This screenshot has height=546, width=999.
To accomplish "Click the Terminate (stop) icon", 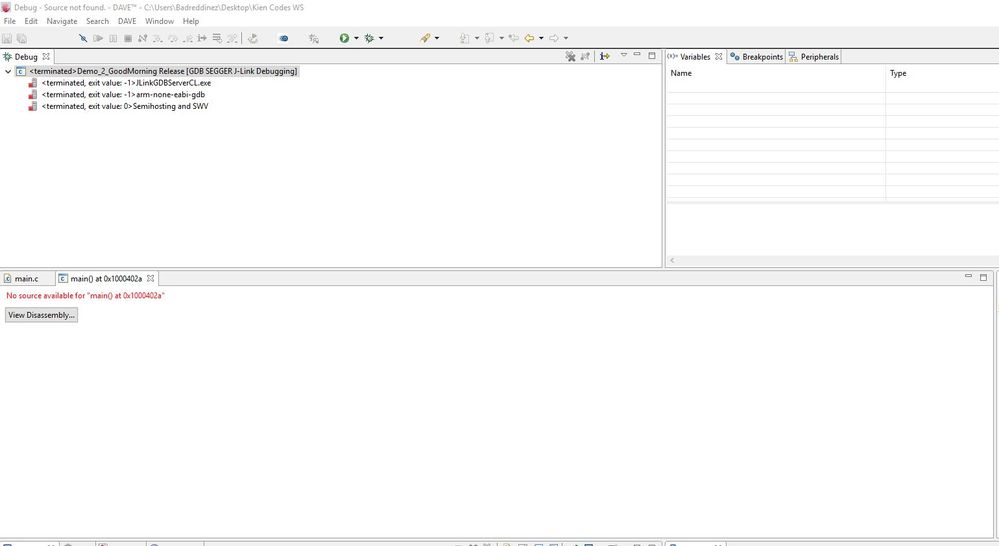I will pos(127,38).
